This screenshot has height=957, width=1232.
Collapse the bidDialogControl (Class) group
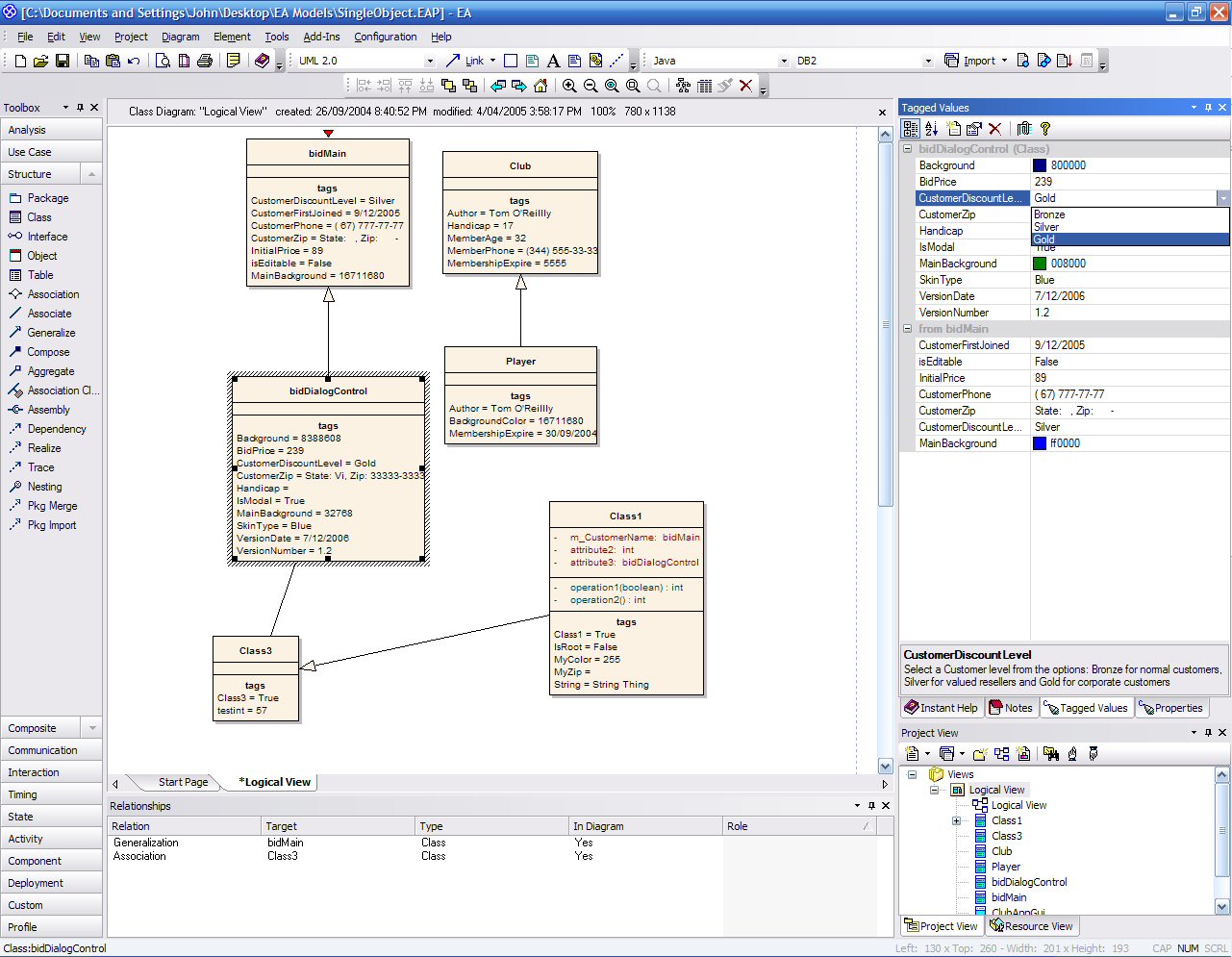point(908,149)
